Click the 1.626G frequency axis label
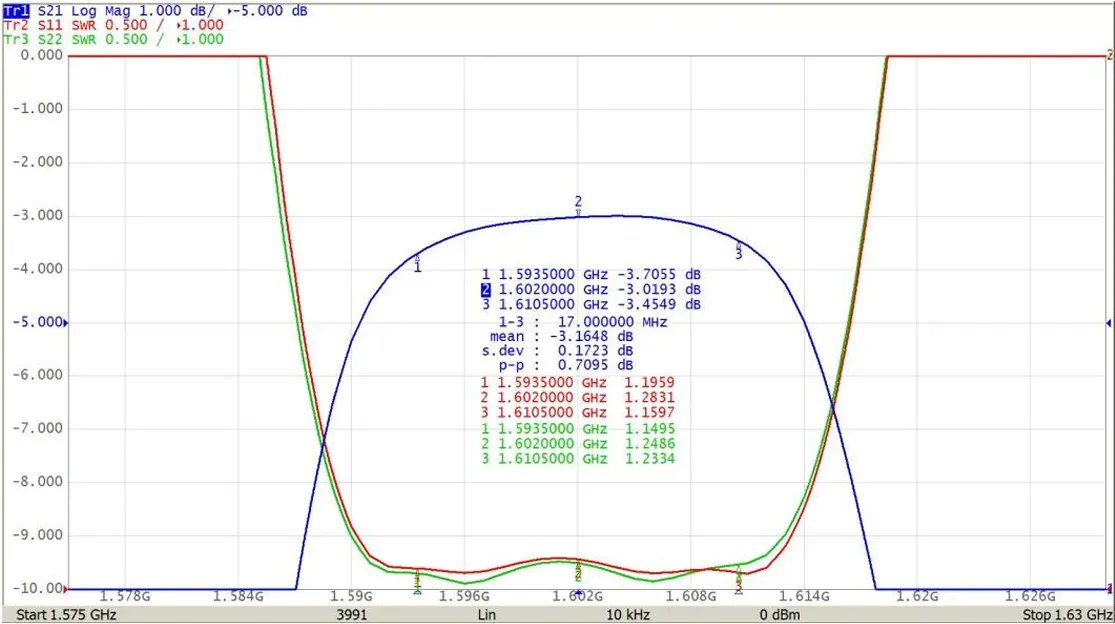The width and height of the screenshot is (1115, 624). point(1030,596)
